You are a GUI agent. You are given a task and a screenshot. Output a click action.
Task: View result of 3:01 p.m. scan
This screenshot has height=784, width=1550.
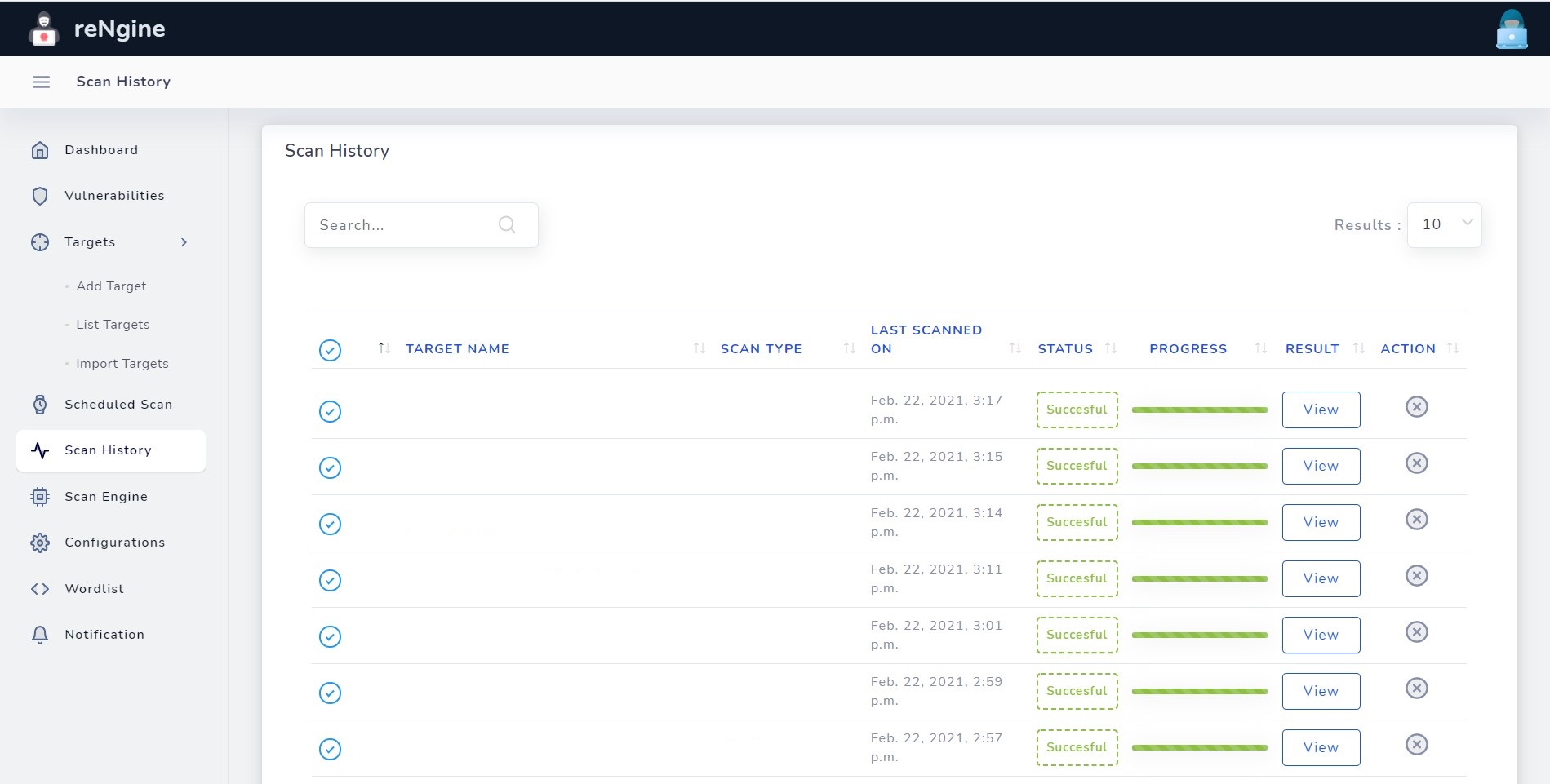[1321, 635]
